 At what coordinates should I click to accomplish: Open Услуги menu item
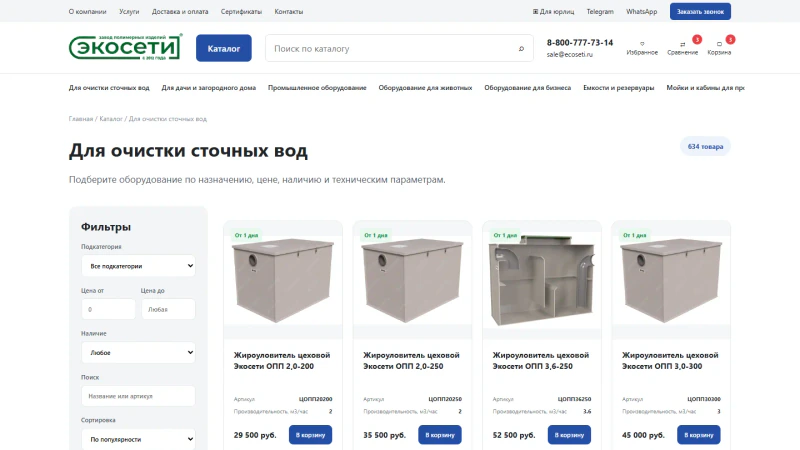[129, 11]
